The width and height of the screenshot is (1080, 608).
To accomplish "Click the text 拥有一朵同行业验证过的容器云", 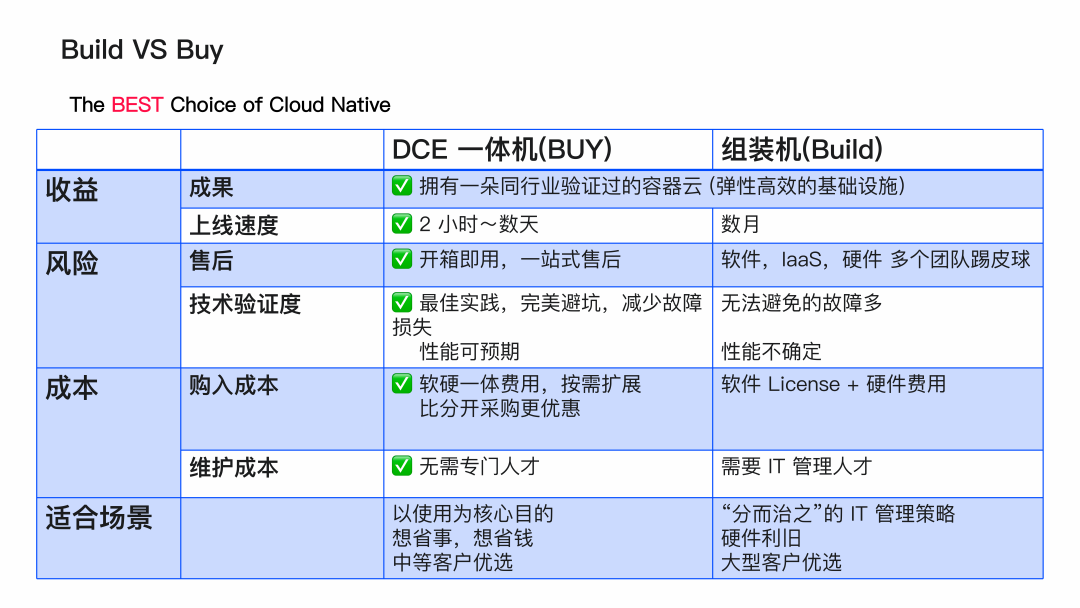I will [561, 186].
